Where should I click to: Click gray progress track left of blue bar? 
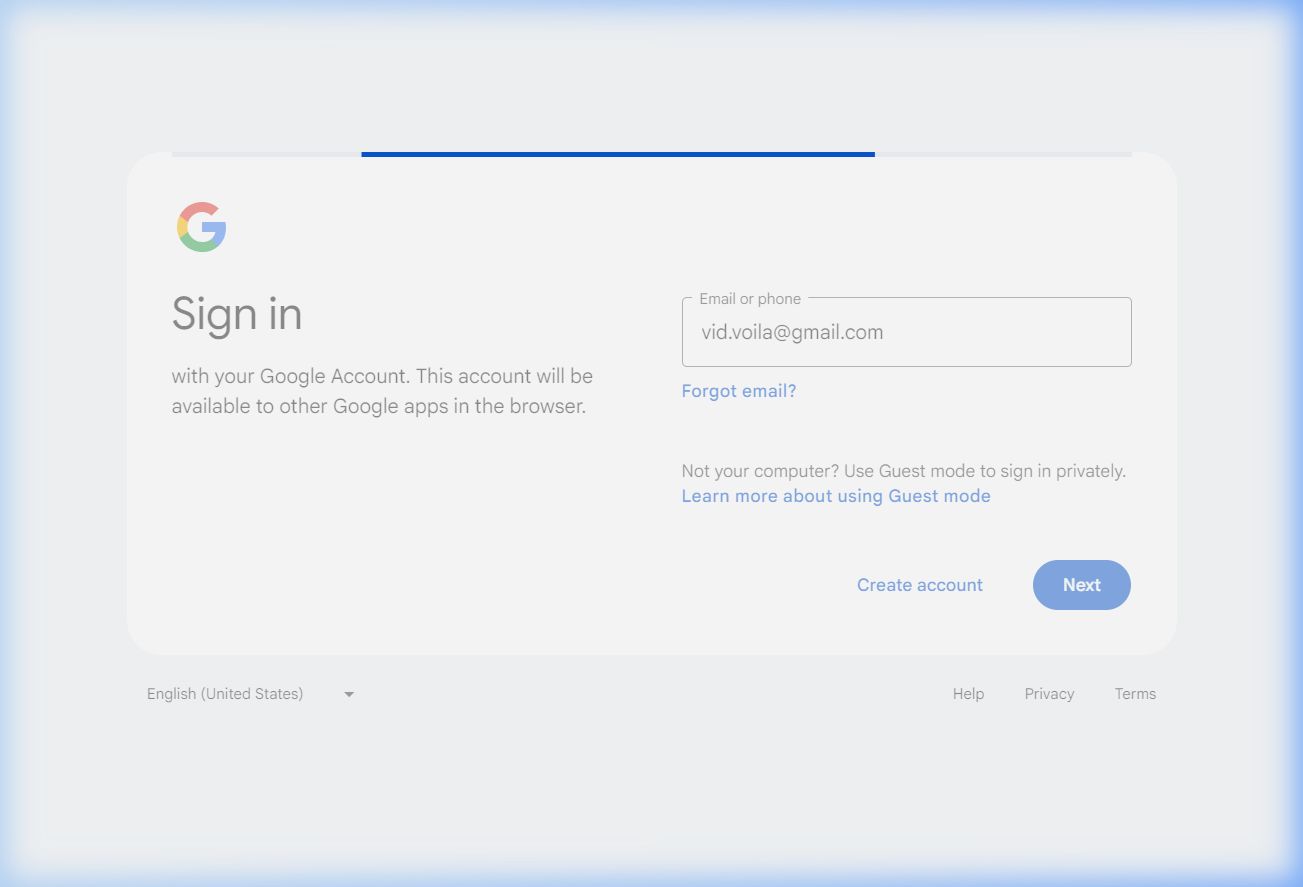tap(266, 154)
